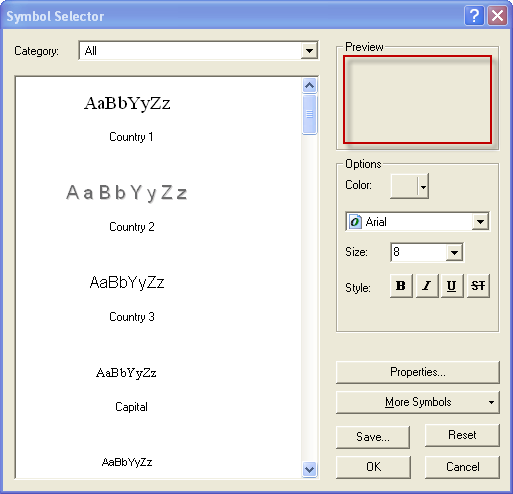Open the Color picker dropdown arrow
Image resolution: width=513 pixels, height=494 pixels.
(x=423, y=186)
